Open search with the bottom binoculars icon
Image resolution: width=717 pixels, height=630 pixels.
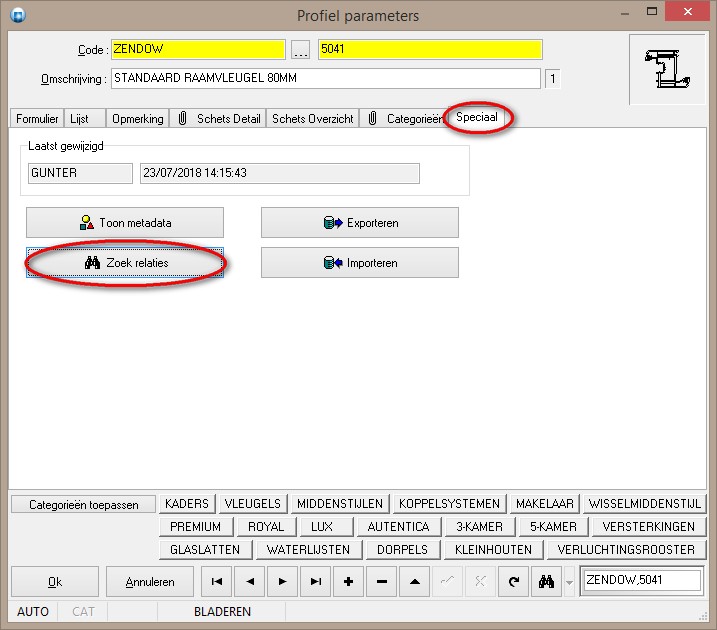click(x=546, y=582)
